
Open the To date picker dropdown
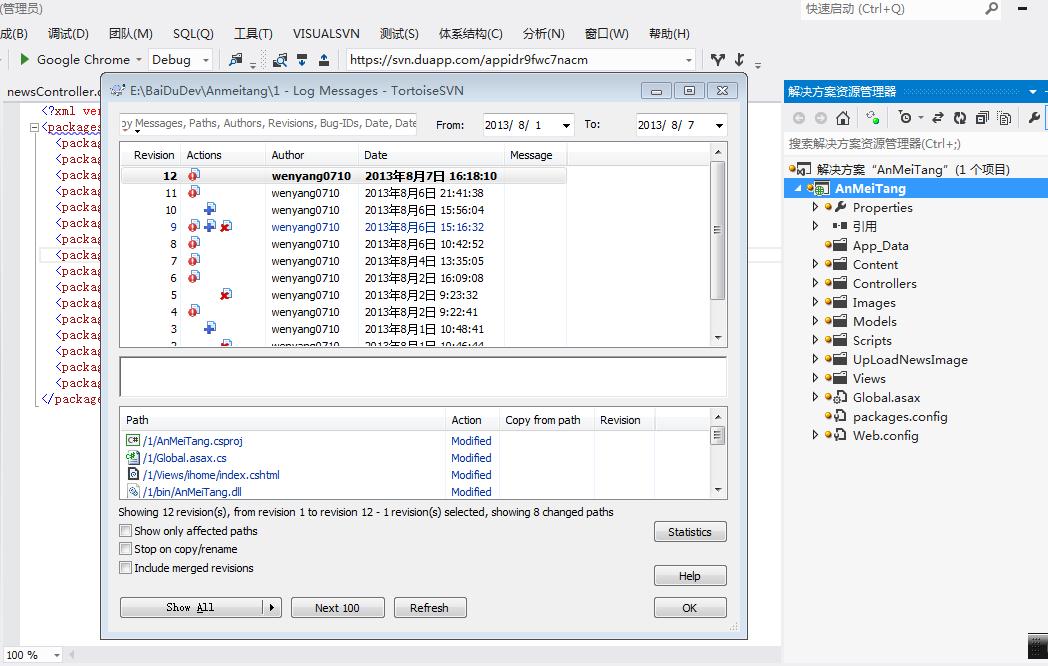pyautogui.click(x=719, y=125)
